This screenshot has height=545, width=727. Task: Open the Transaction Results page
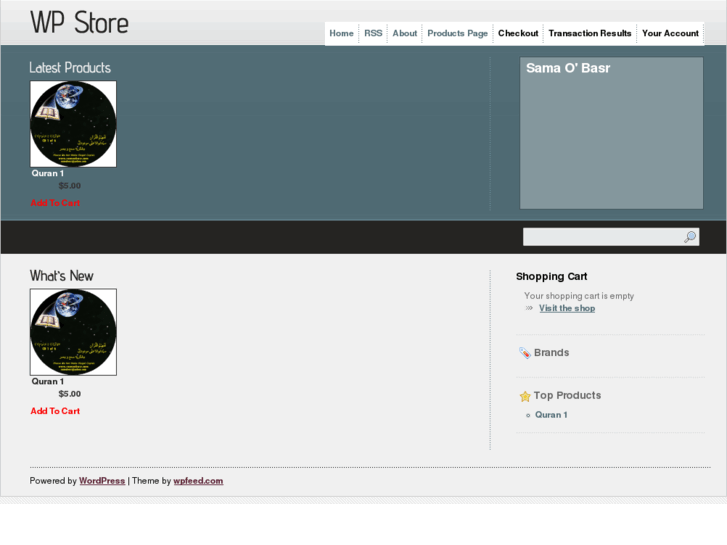[590, 33]
